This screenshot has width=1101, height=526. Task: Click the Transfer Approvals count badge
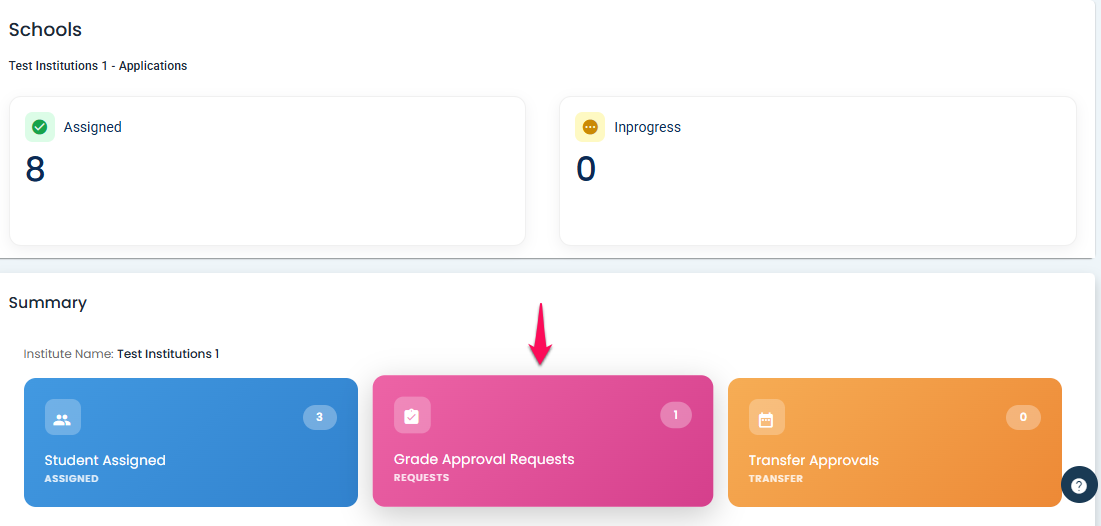tap(1023, 417)
